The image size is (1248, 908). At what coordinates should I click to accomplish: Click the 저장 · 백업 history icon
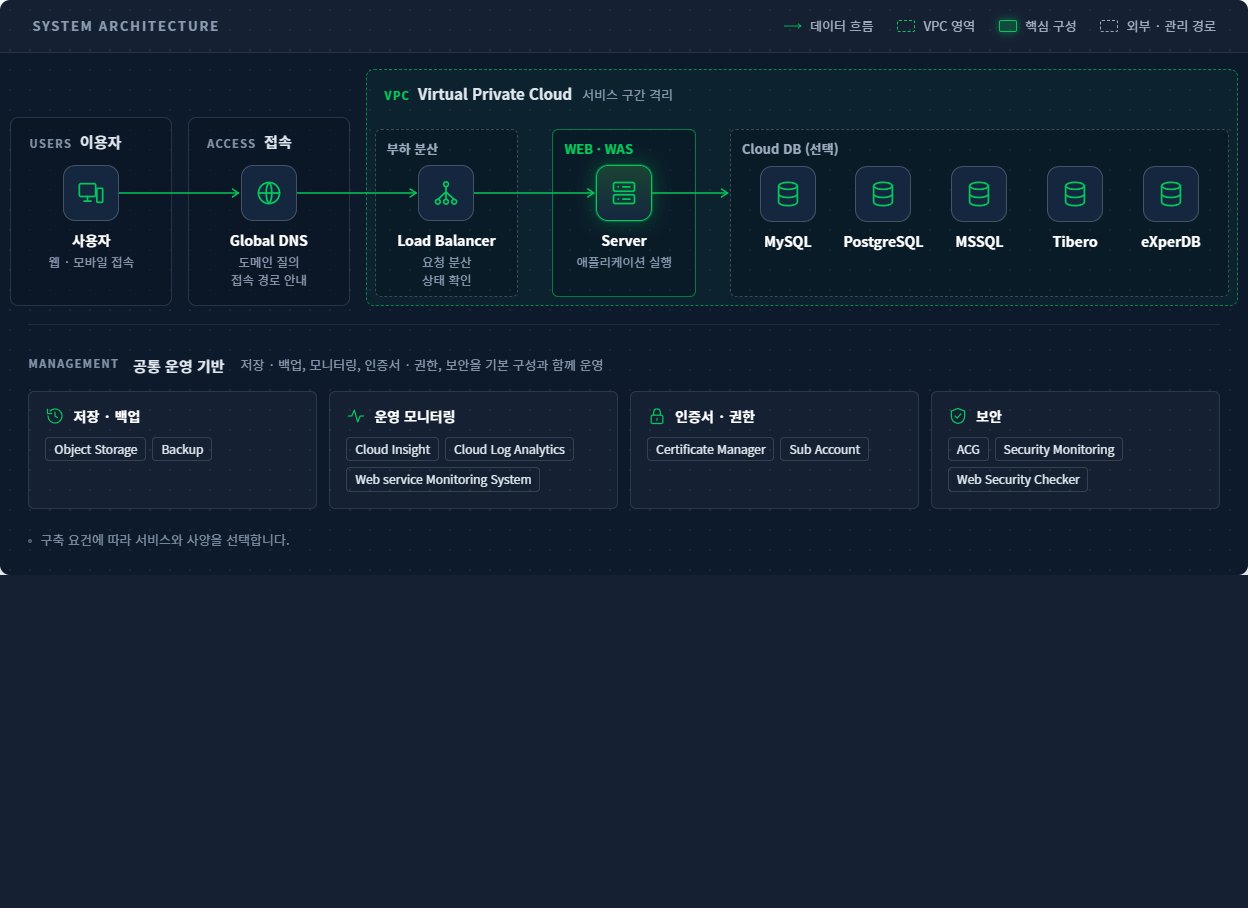[55, 416]
